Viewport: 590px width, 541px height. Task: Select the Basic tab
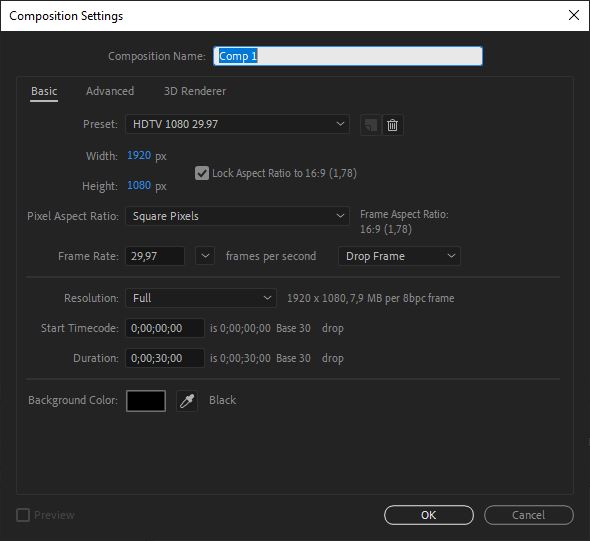44,91
